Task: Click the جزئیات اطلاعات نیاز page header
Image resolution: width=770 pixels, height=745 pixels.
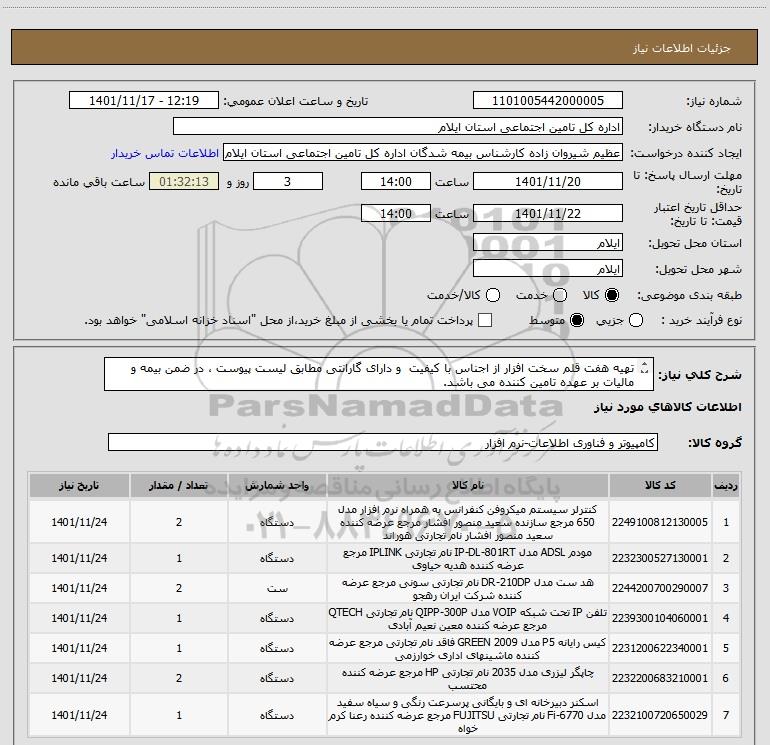Action: 682,48
